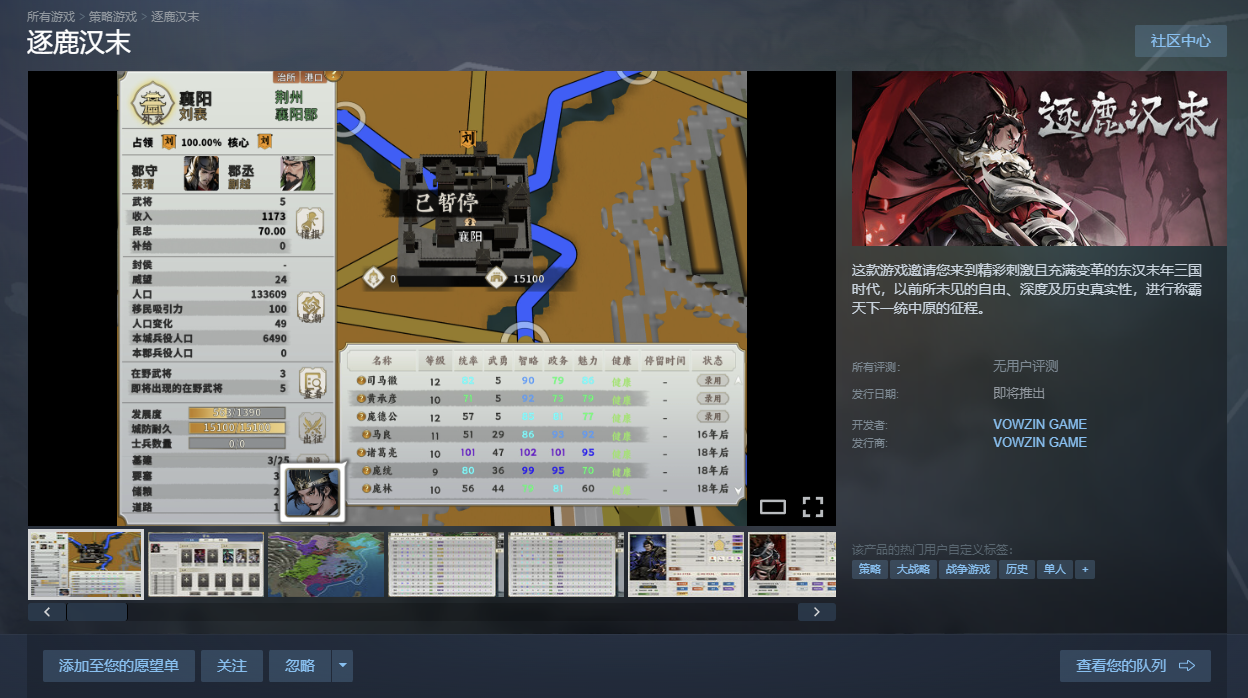Click 查看您的队列 button
This screenshot has width=1248, height=698.
1135,666
